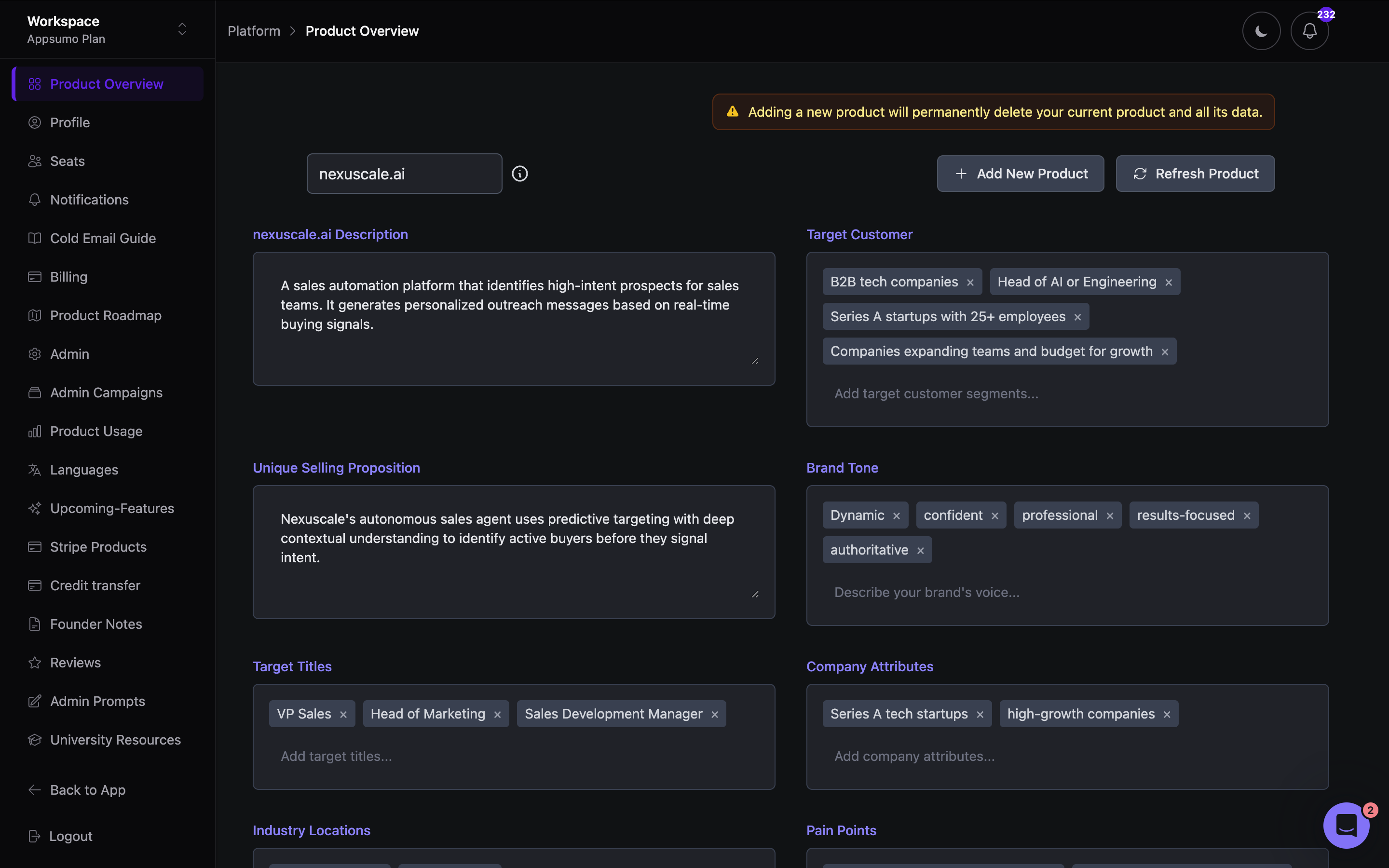Open Billing in sidebar
1389x868 pixels.
tap(68, 277)
